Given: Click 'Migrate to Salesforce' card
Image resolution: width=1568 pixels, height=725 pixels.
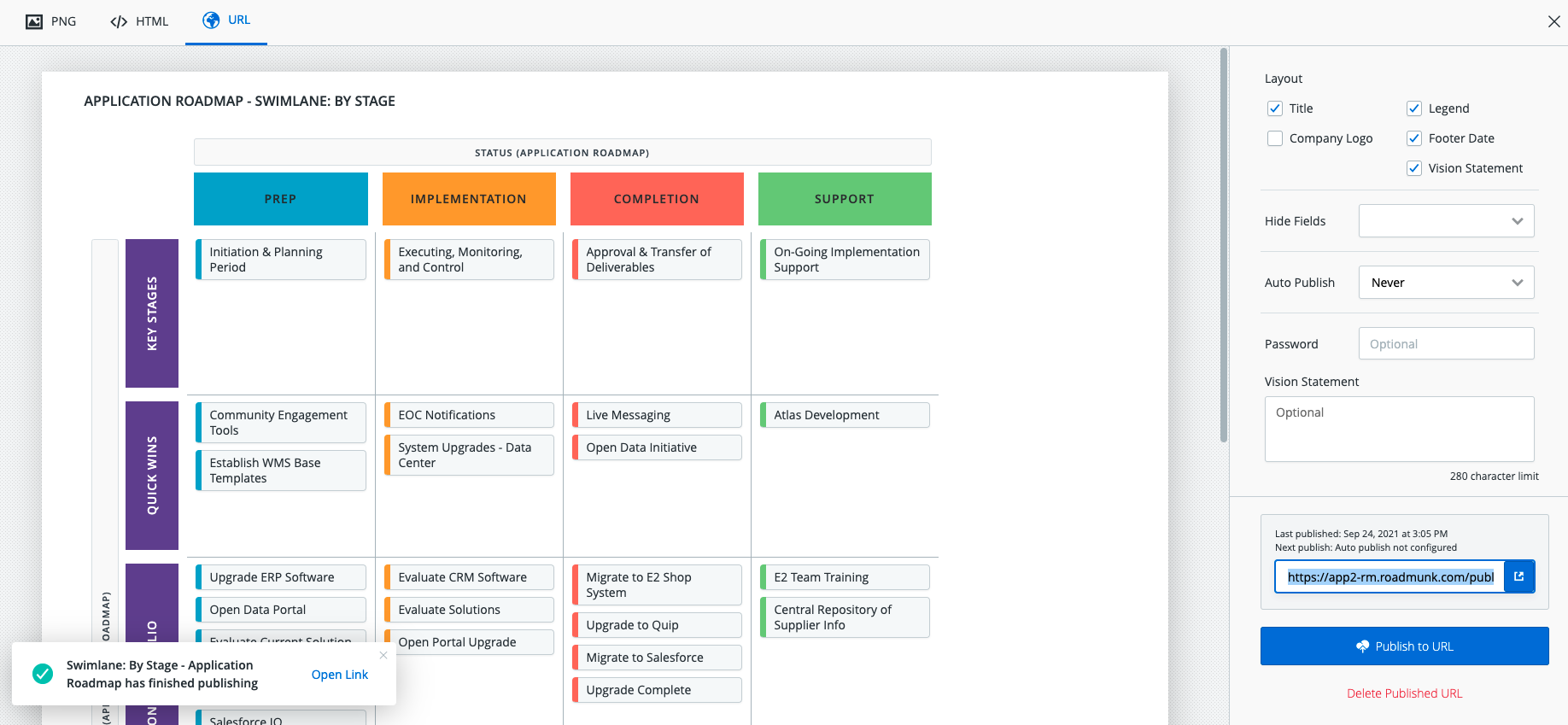Looking at the screenshot, I should point(657,658).
